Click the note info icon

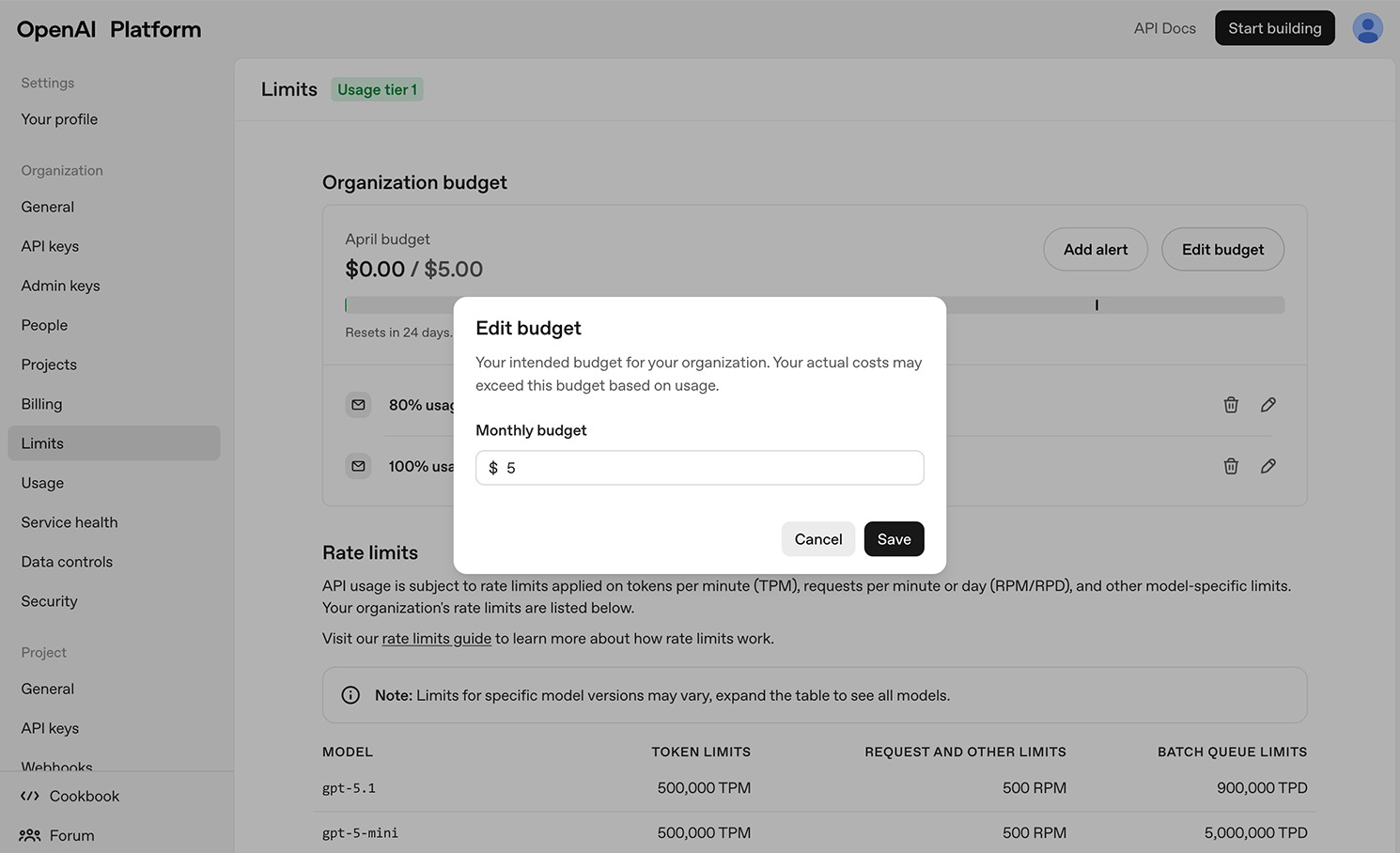350,695
